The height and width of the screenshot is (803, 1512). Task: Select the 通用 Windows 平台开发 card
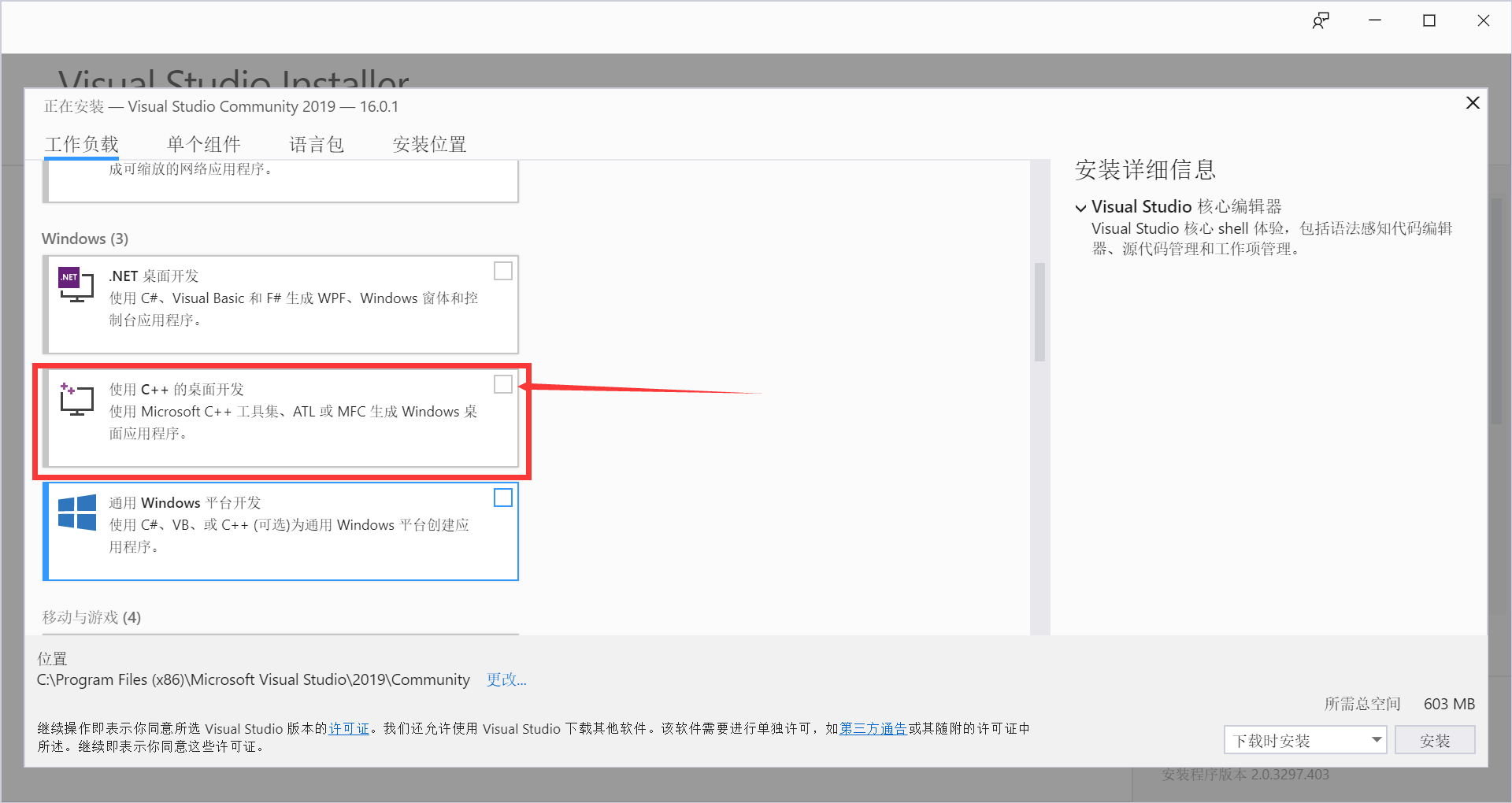[281, 531]
